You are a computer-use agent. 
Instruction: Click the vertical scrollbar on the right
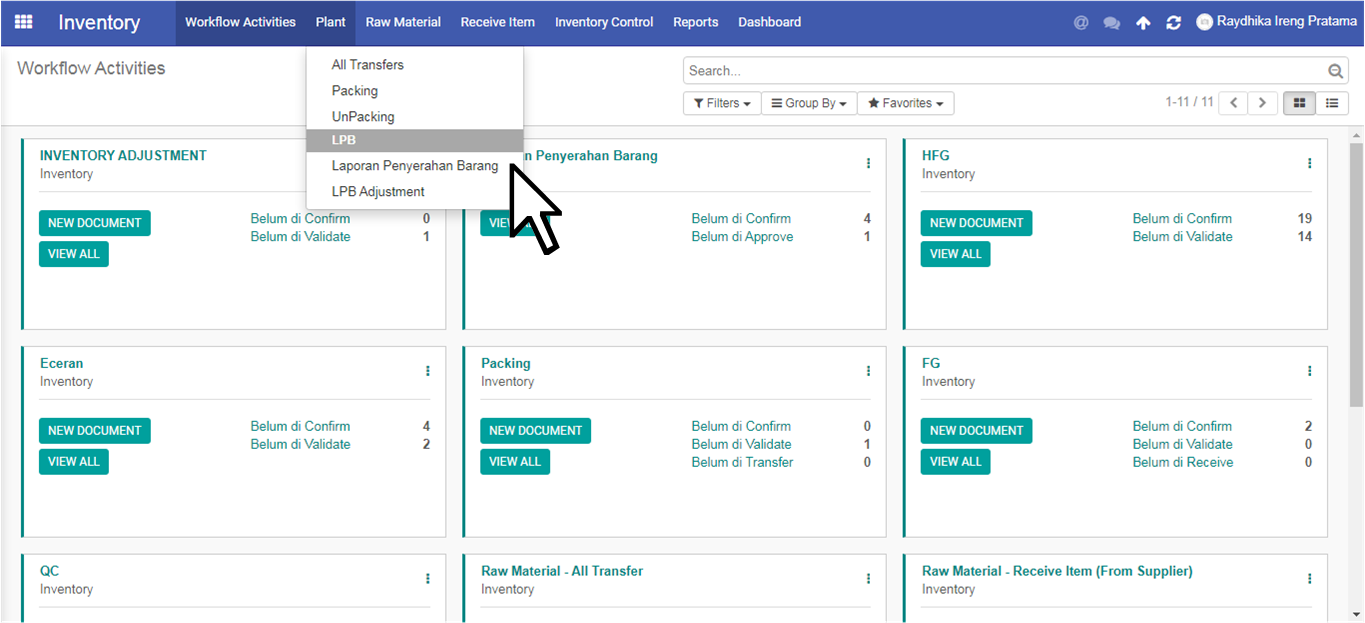click(x=1356, y=270)
